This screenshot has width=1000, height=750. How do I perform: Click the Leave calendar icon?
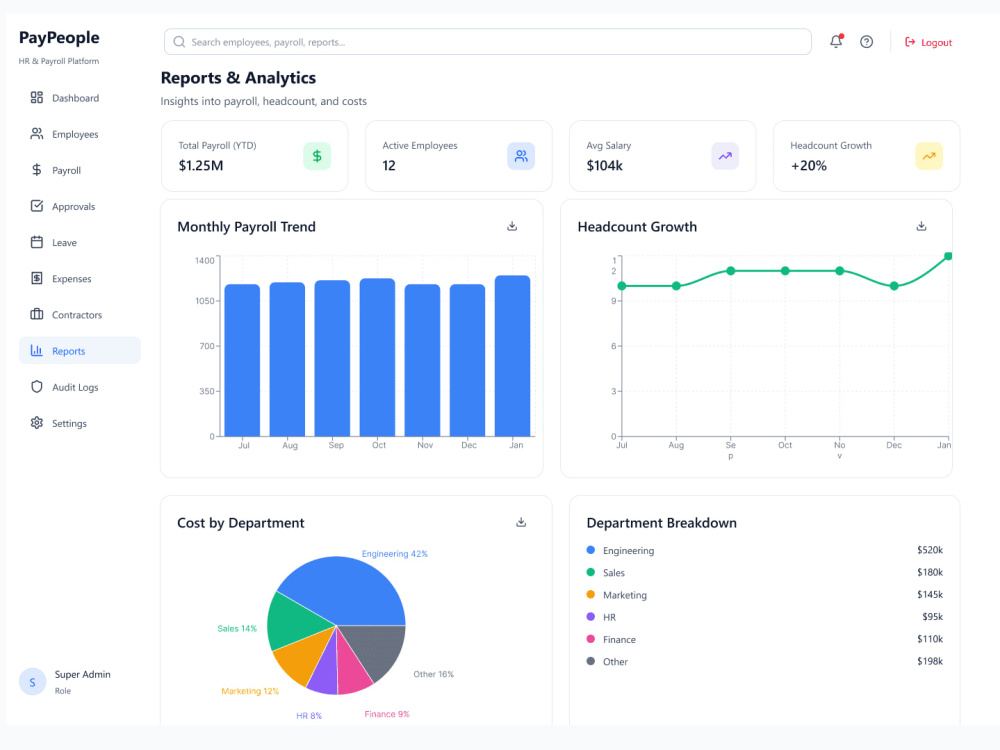(37, 242)
